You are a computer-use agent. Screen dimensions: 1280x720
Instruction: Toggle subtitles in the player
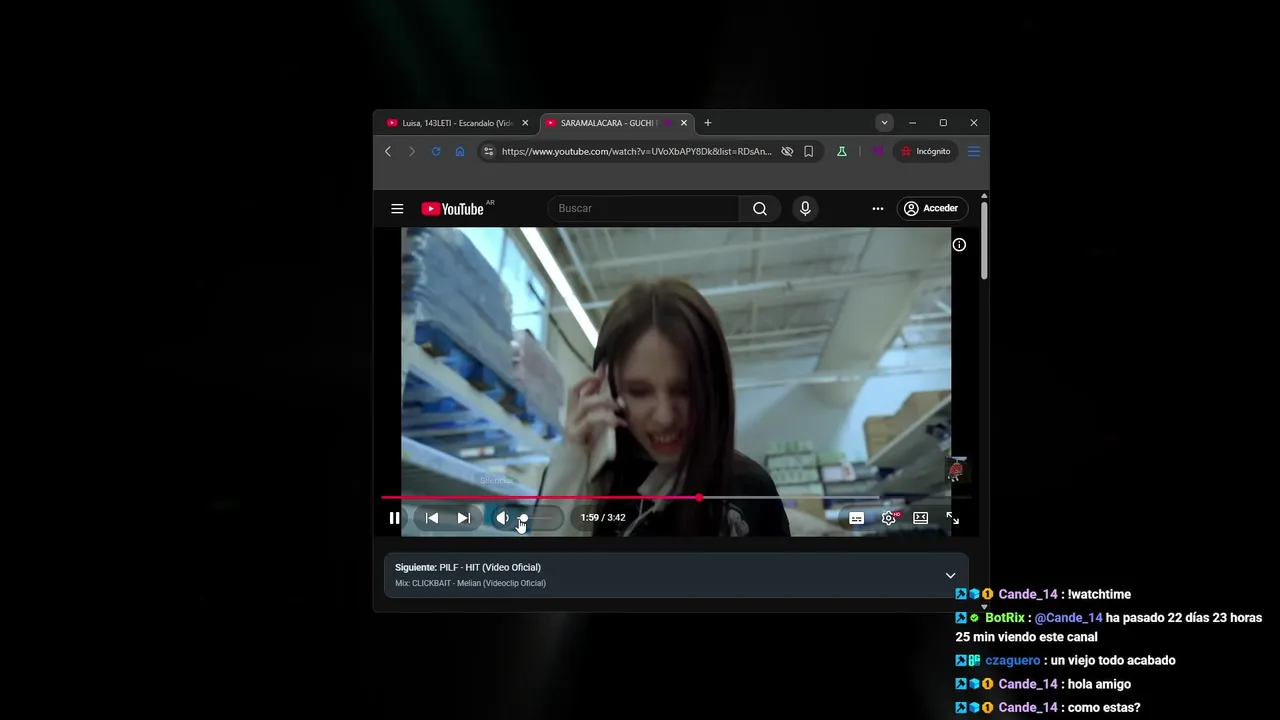(x=857, y=518)
